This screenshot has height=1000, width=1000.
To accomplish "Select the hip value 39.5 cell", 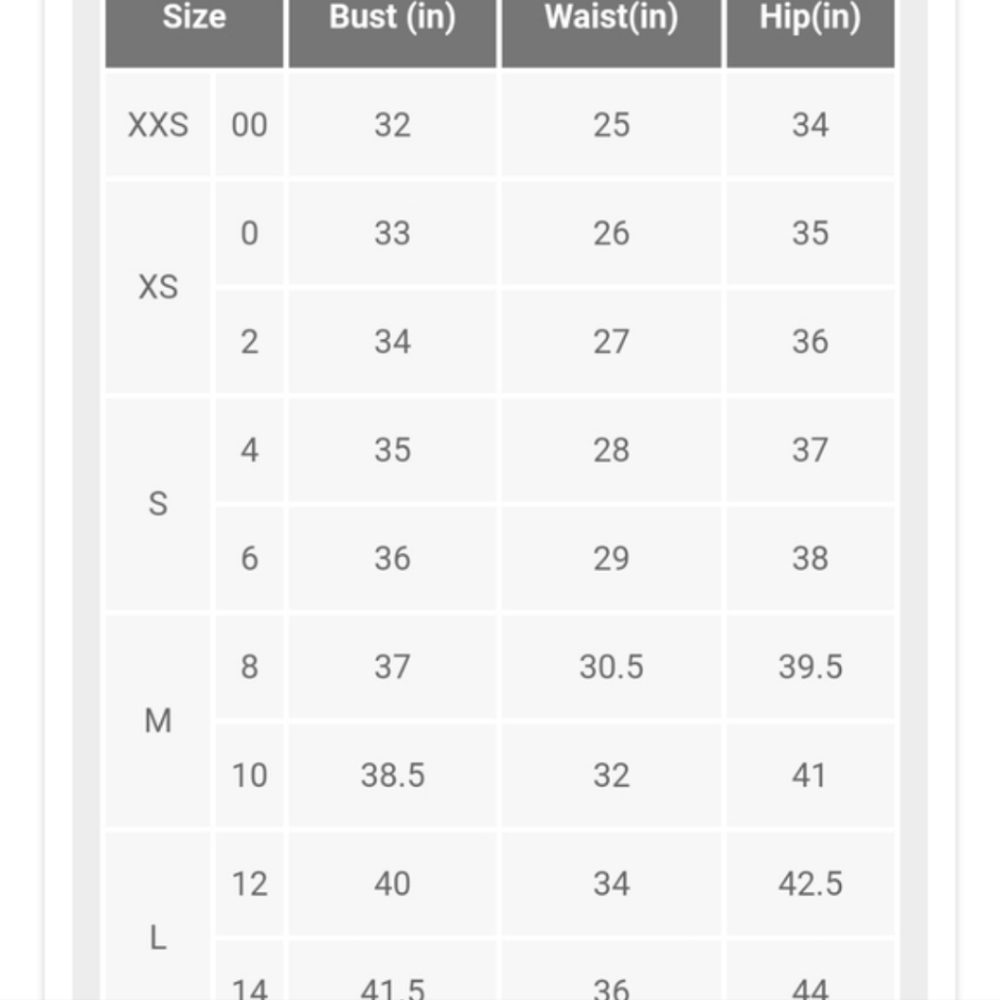I will click(x=811, y=667).
